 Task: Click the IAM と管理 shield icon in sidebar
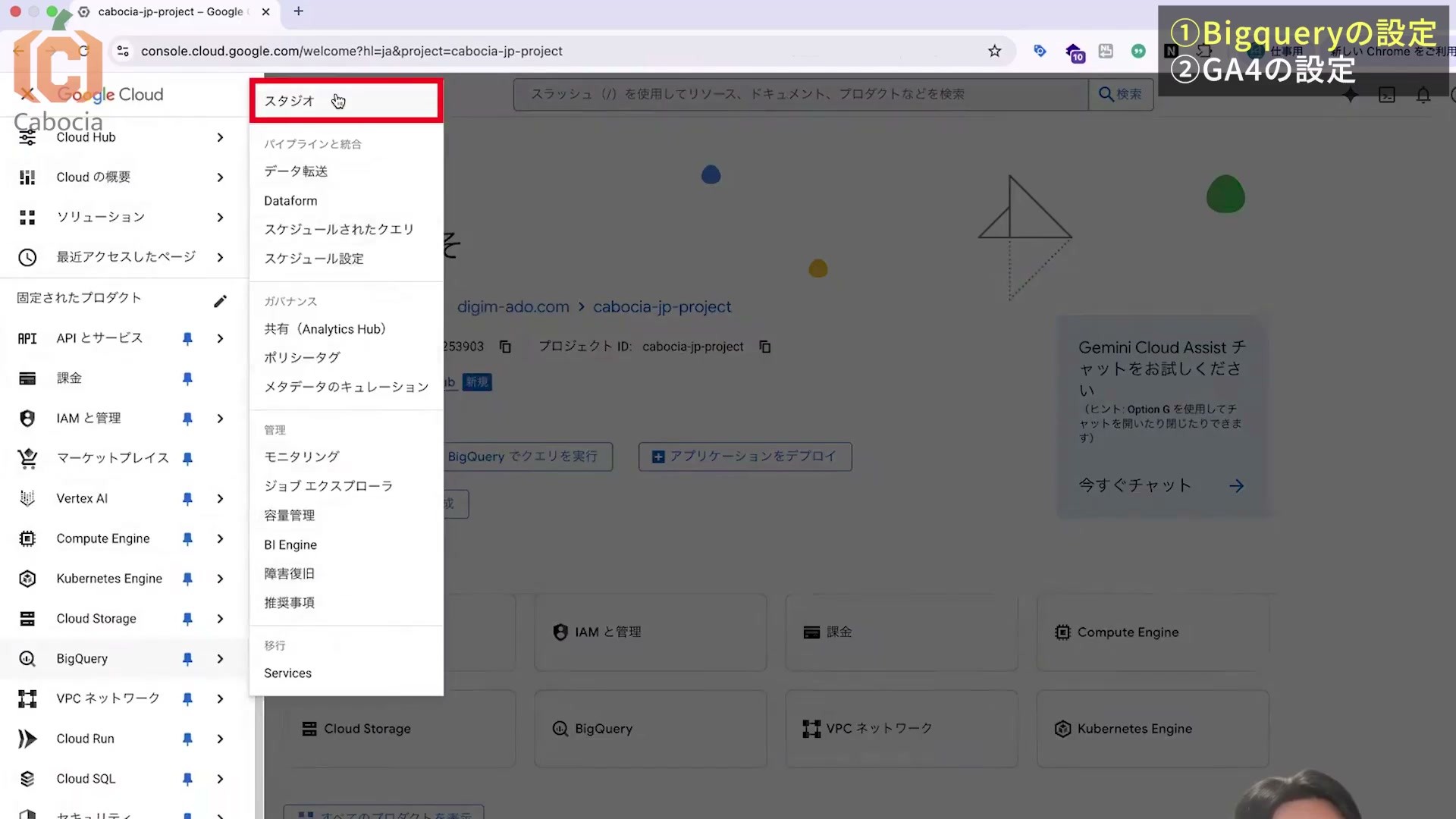27,419
